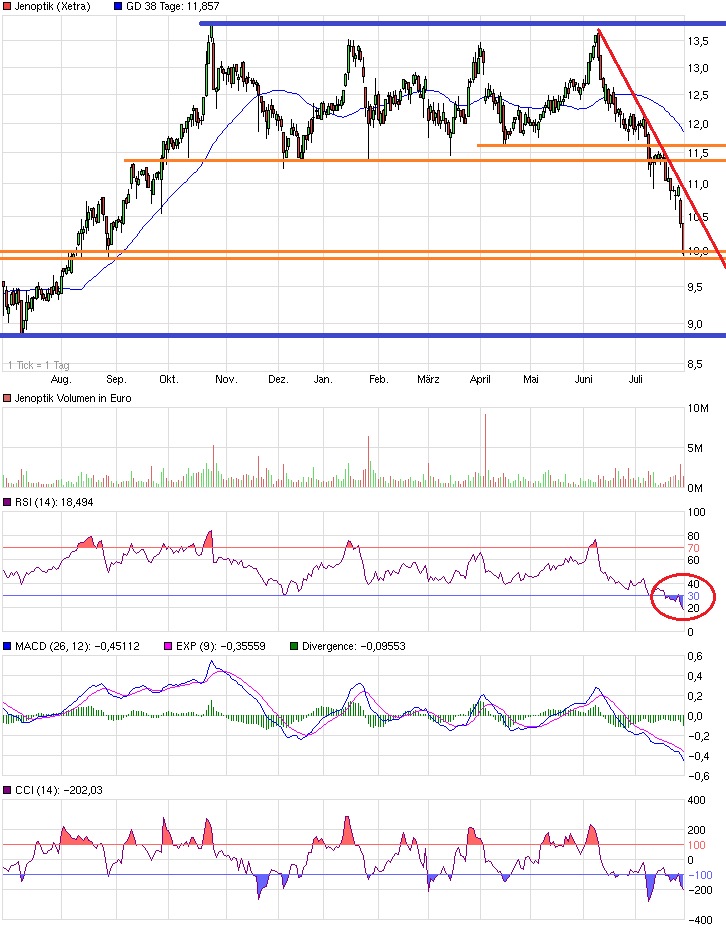This screenshot has height=928, width=726.
Task: Click the red 100 level label on CCI axis
Action: point(695,845)
